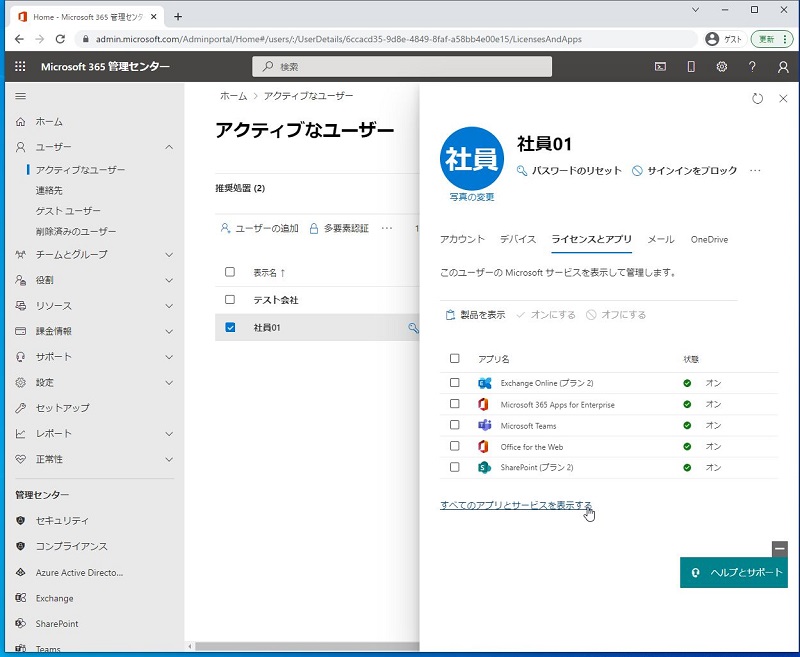The image size is (800, 657).
Task: Switch to the デバイス tab
Action: (x=518, y=239)
